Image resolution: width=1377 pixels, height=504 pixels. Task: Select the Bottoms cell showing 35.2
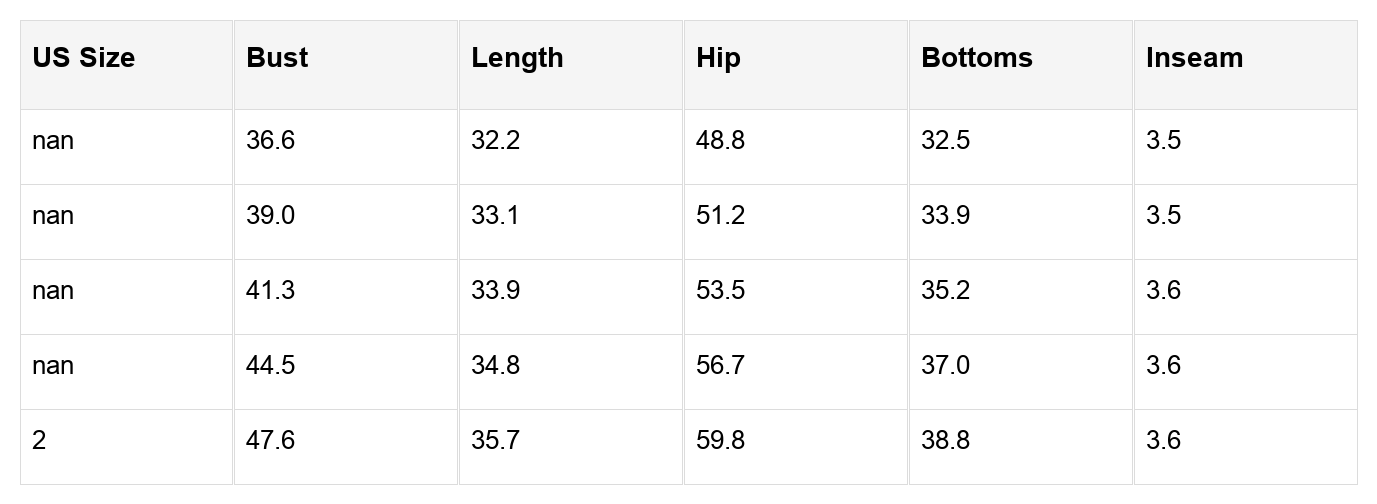(945, 291)
